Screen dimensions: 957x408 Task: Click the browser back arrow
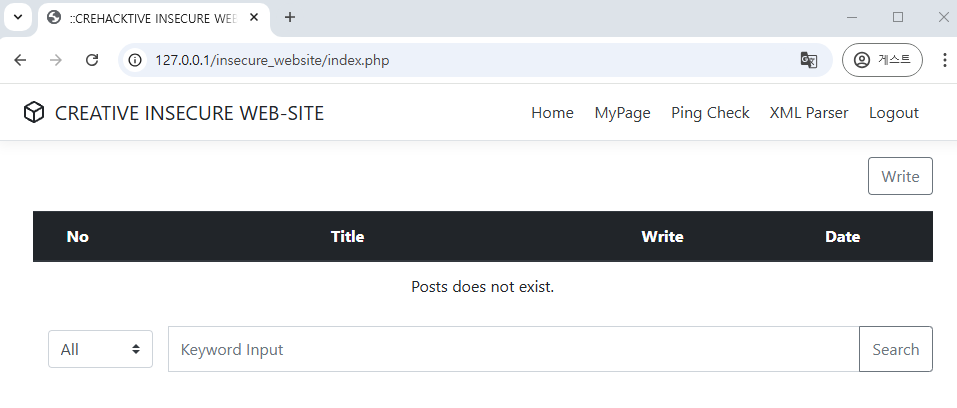20,60
